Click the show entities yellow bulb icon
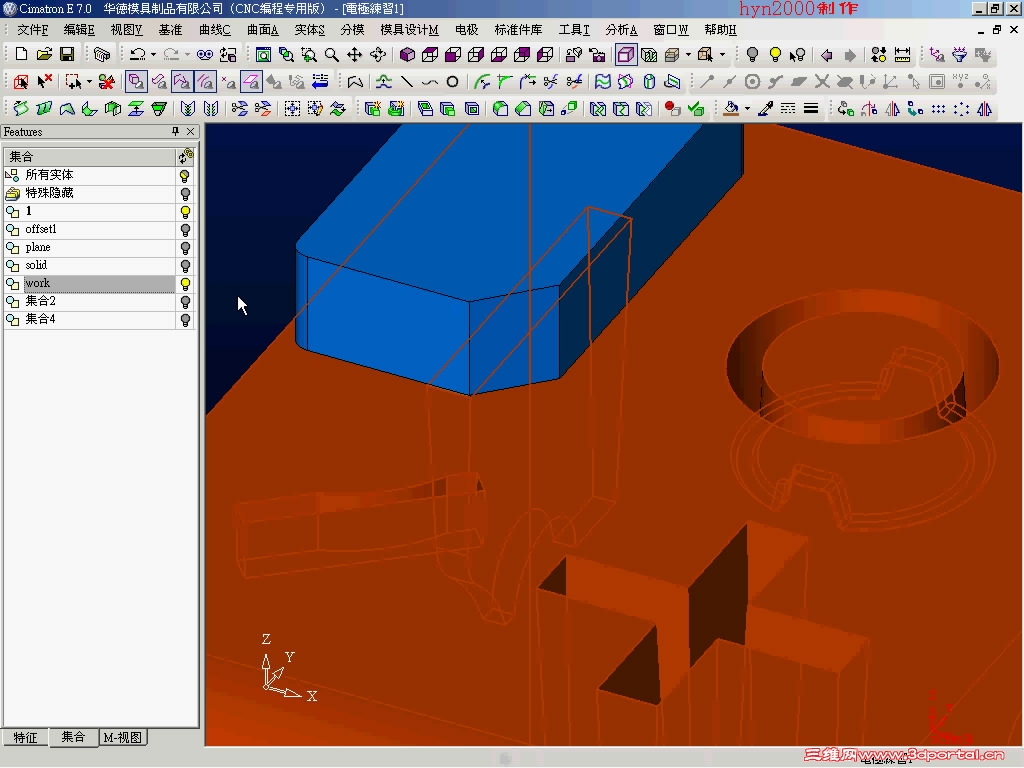The width and height of the screenshot is (1024, 768). coord(775,55)
